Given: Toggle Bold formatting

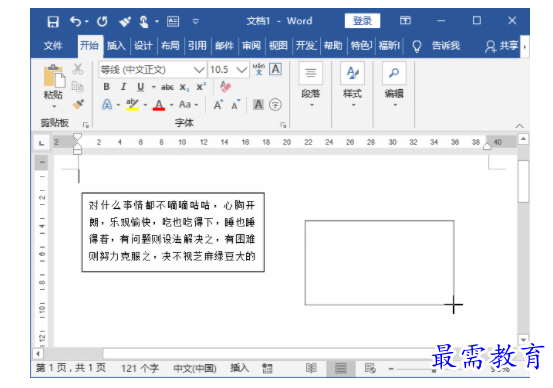Looking at the screenshot, I should (107, 87).
